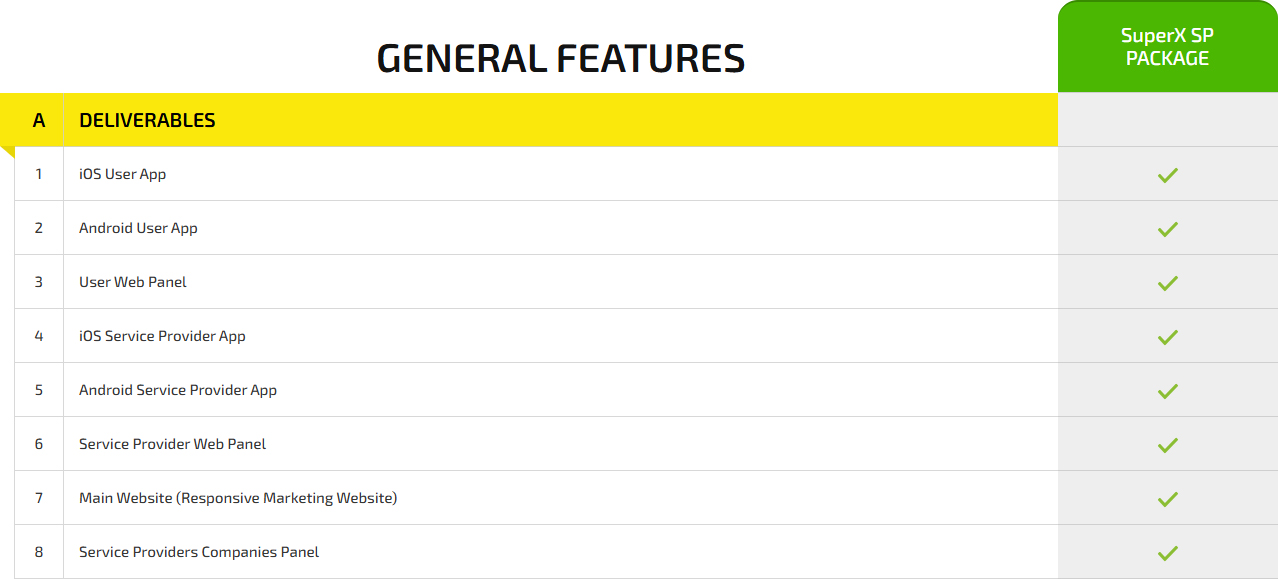Viewport: 1278px width, 579px height.
Task: Click Main Website (Responsive Marketing Website) text
Action: point(238,498)
